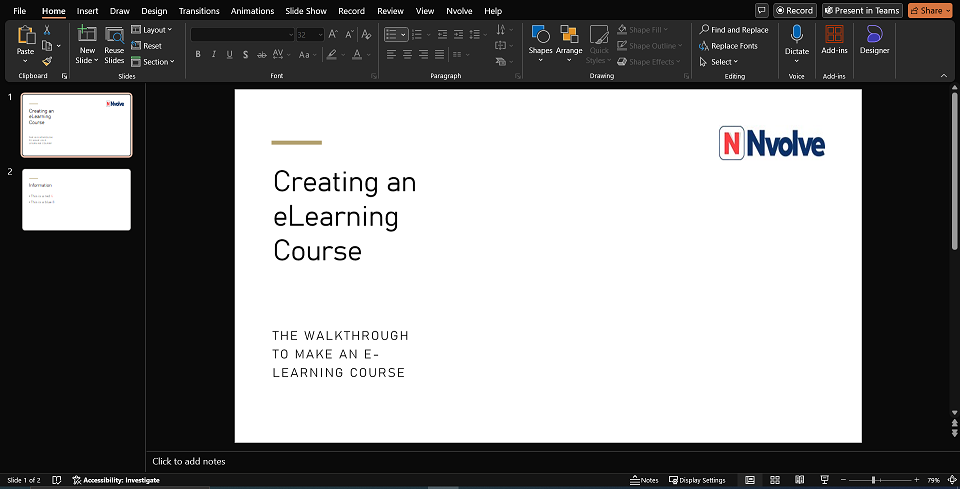Click the Reuse Slides icon
960x489 pixels.
pyautogui.click(x=114, y=35)
